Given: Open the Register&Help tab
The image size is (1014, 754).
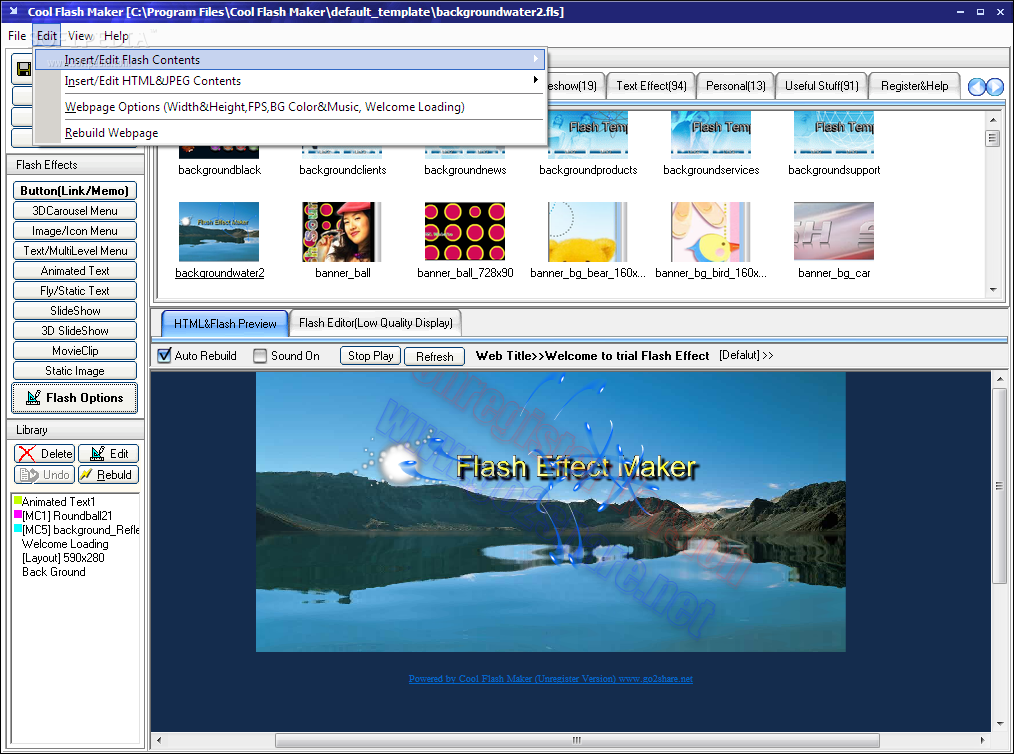Looking at the screenshot, I should point(914,86).
